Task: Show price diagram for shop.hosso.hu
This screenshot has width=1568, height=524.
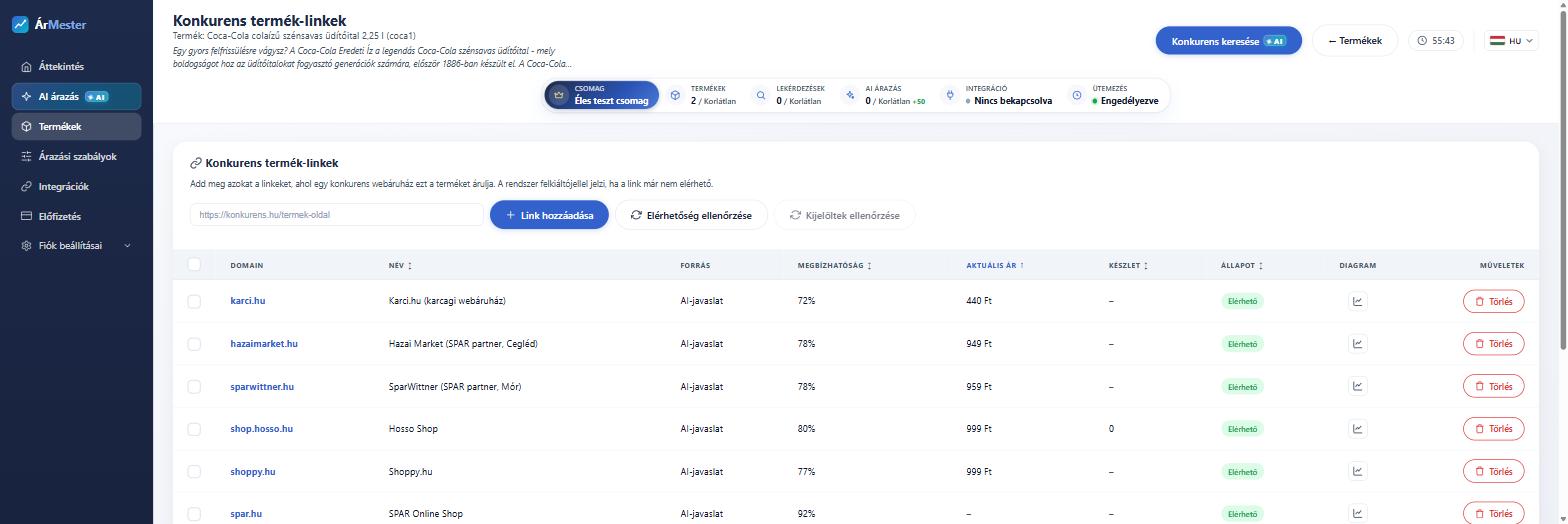Action: [1357, 429]
